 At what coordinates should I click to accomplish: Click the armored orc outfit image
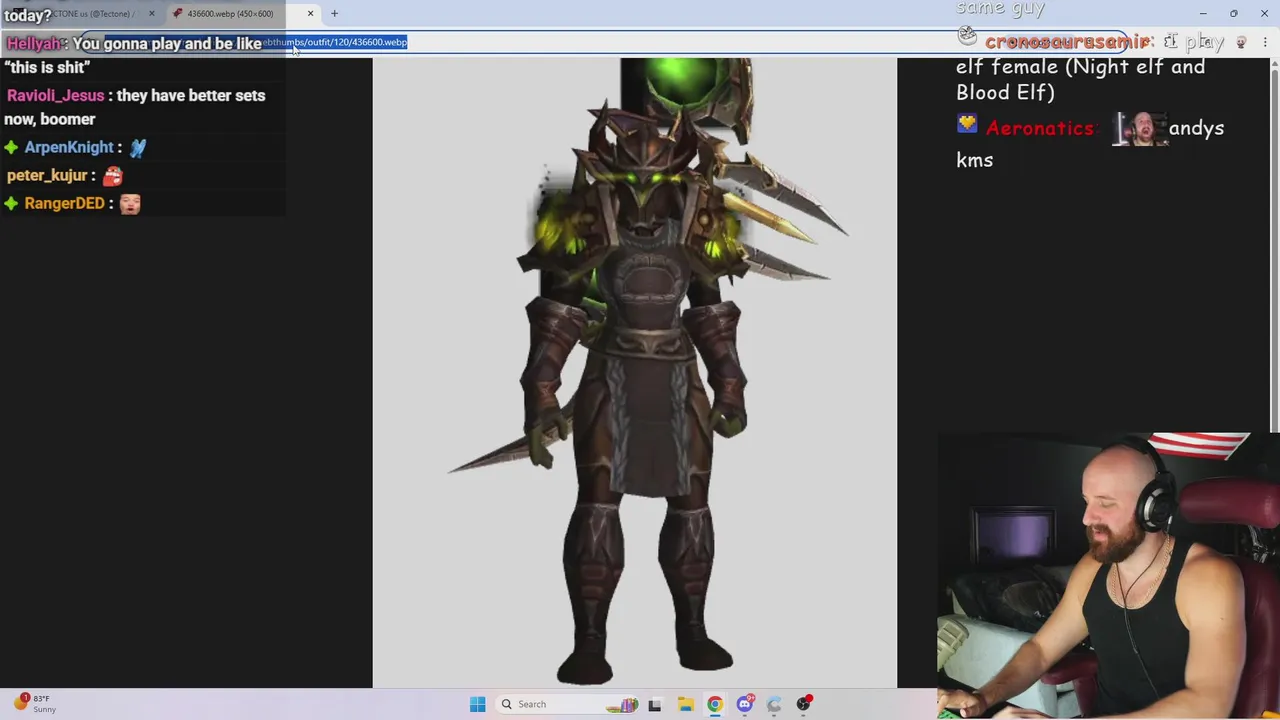(635, 373)
